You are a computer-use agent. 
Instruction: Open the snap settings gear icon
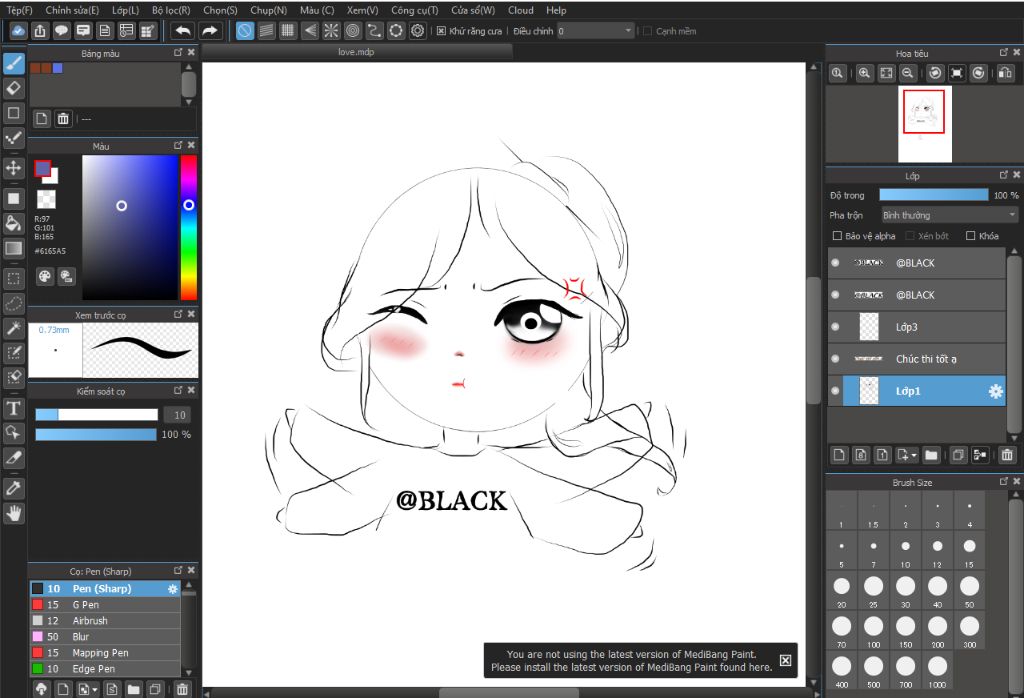click(x=418, y=31)
